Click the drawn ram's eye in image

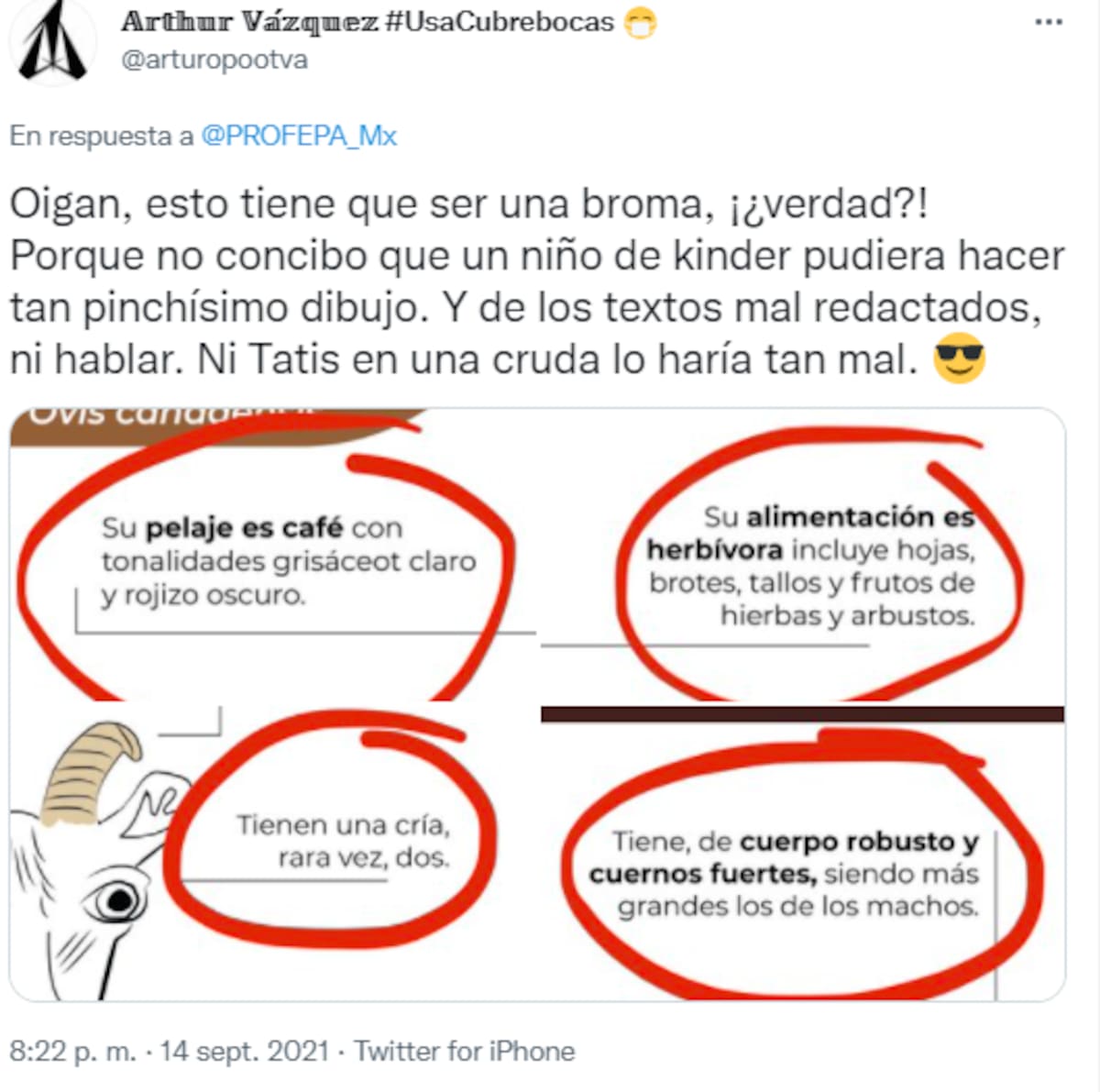[117, 901]
